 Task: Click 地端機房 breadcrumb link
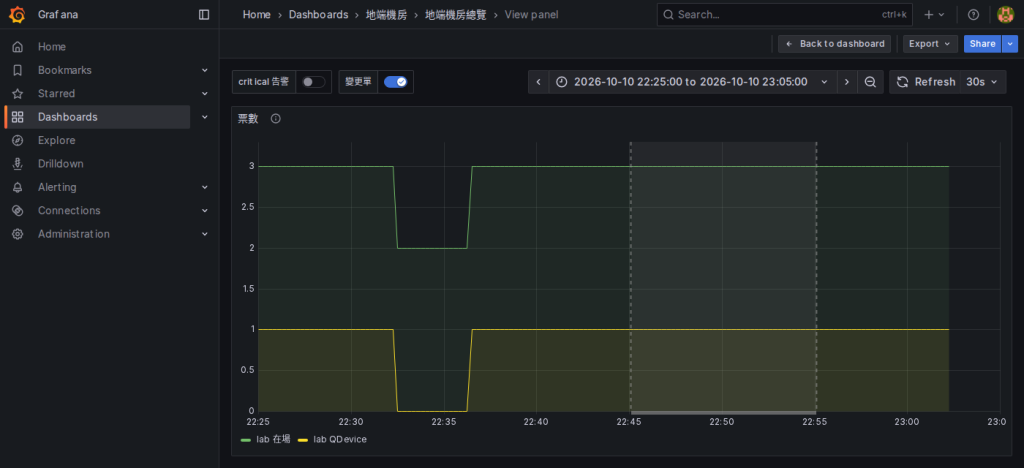click(x=387, y=14)
